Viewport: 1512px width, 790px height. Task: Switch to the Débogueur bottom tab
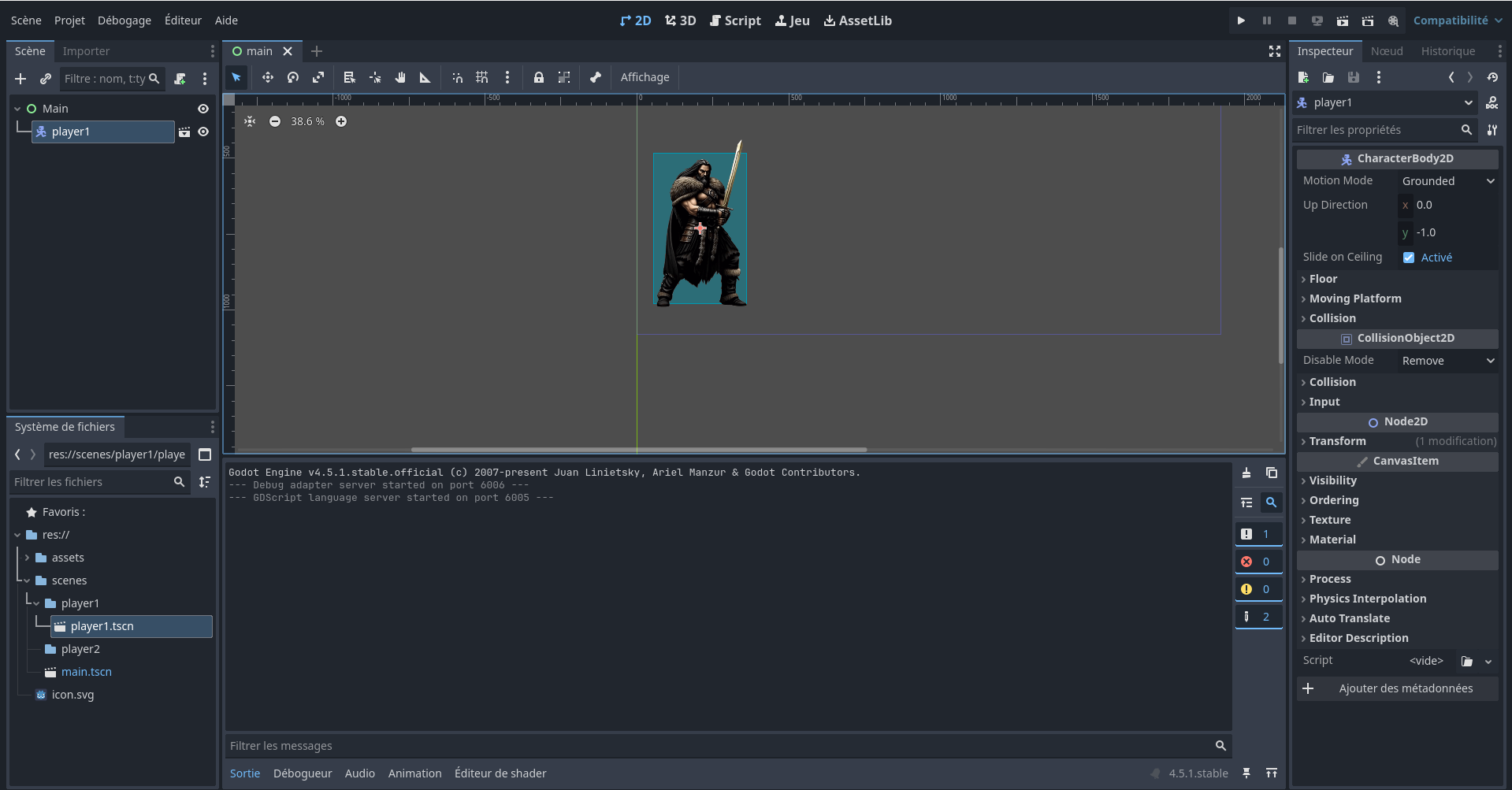(x=303, y=773)
